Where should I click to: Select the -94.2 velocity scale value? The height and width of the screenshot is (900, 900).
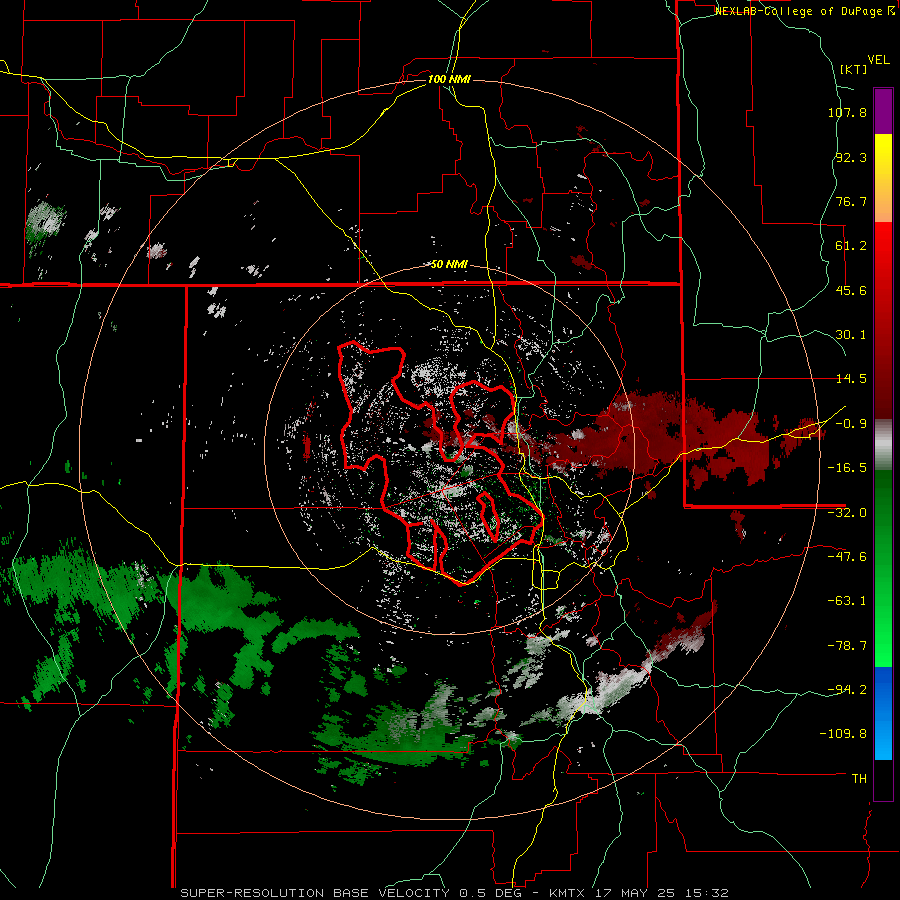pos(847,689)
